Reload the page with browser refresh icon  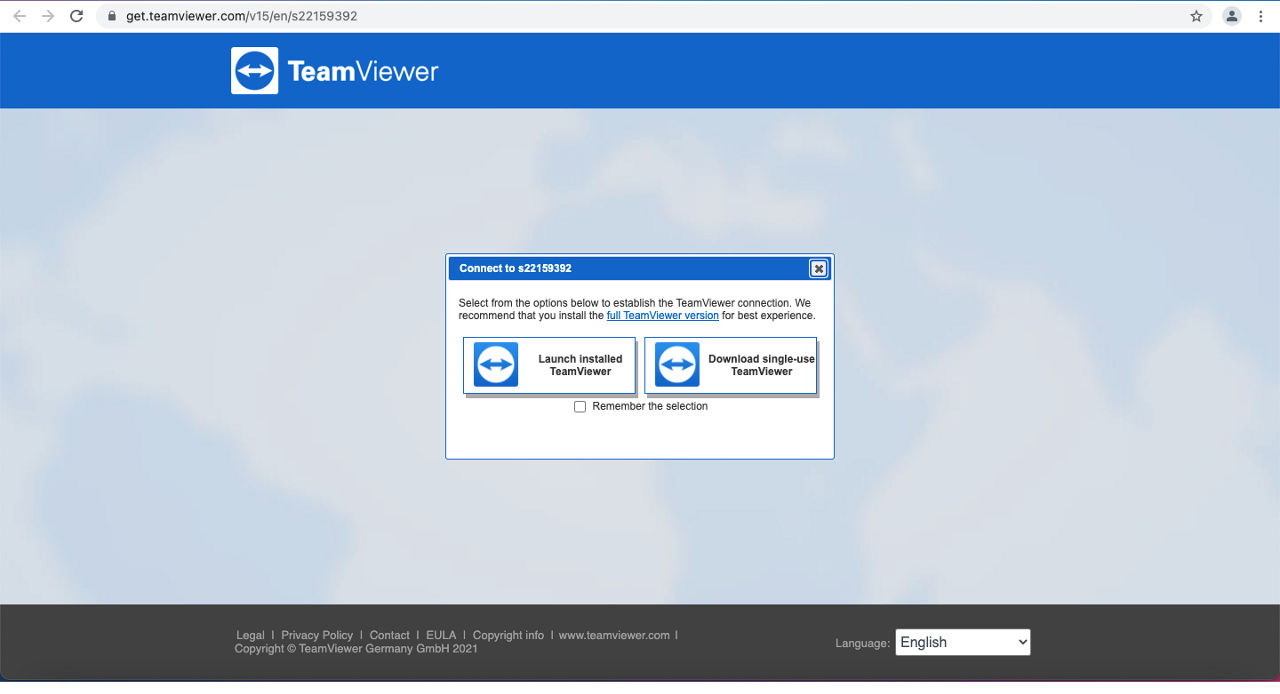pos(76,16)
